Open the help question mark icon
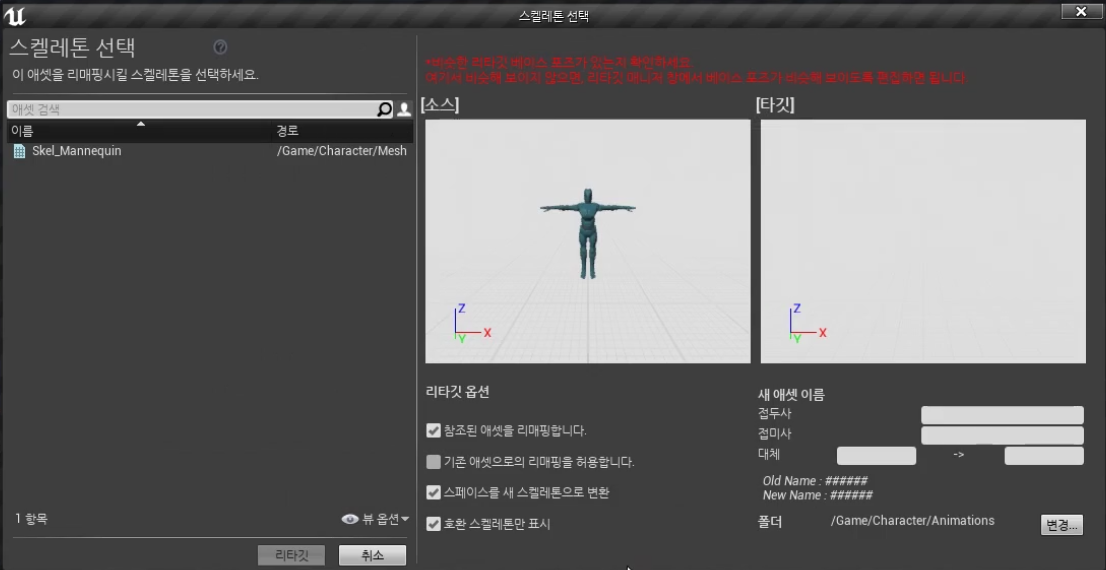The image size is (1106, 570). point(220,47)
